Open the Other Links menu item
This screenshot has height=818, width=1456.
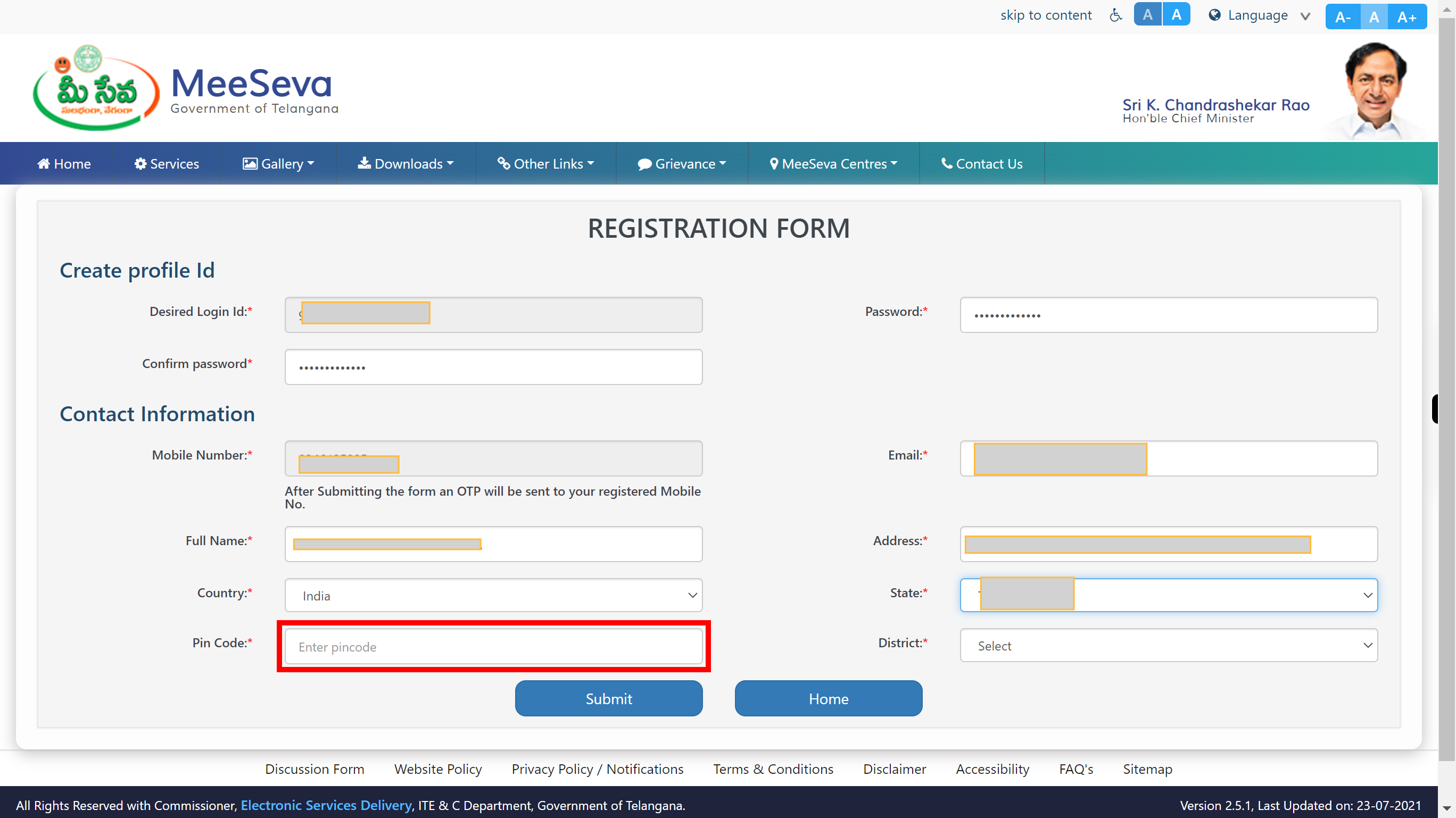[x=546, y=164]
